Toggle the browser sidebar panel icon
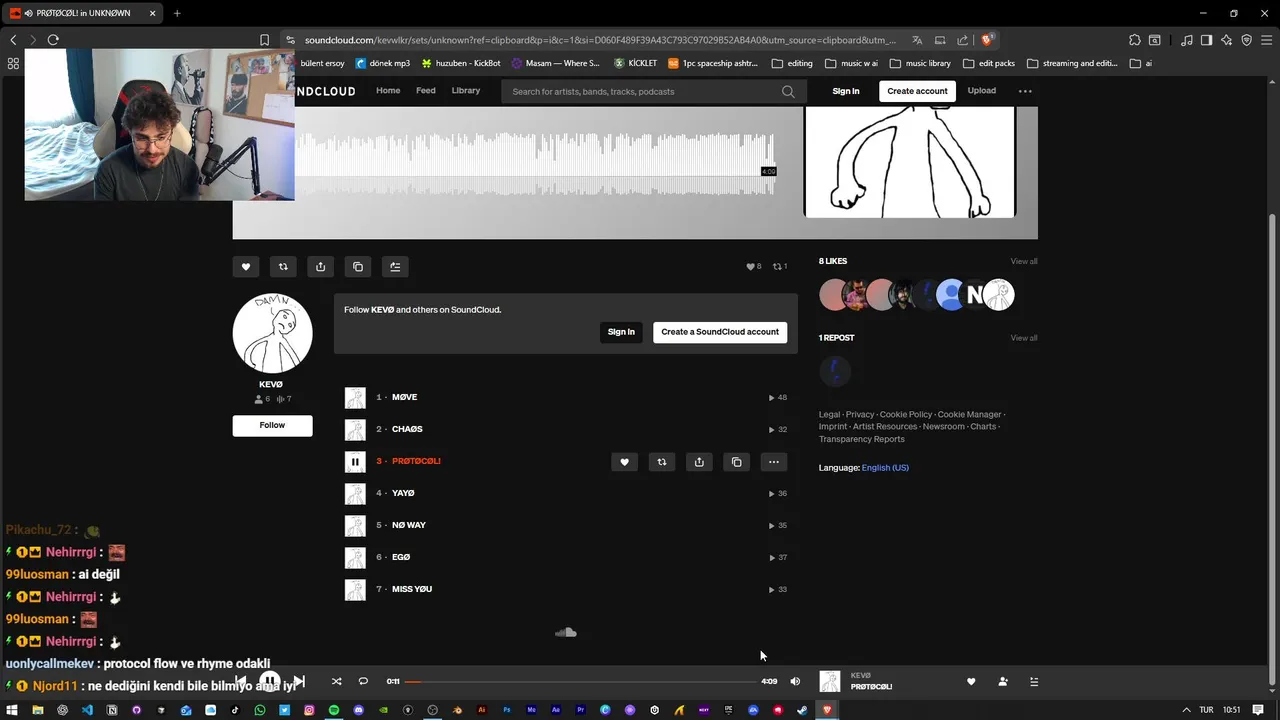The width and height of the screenshot is (1280, 720). tap(1206, 40)
